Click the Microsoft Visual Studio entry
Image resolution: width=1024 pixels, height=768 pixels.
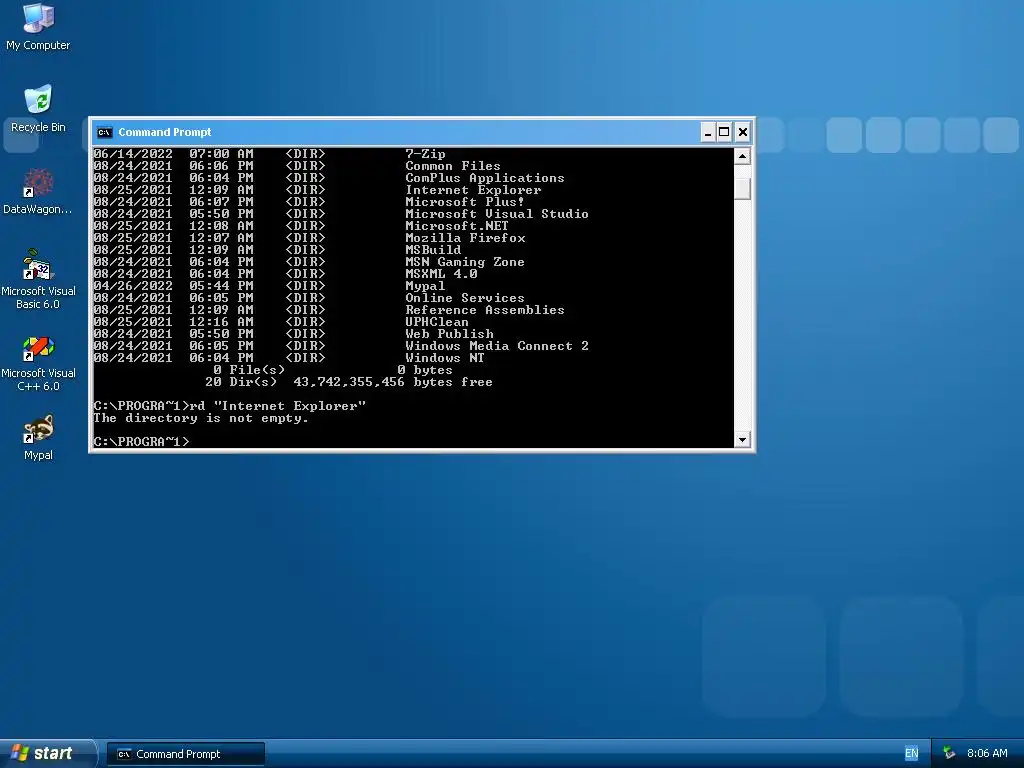(496, 214)
